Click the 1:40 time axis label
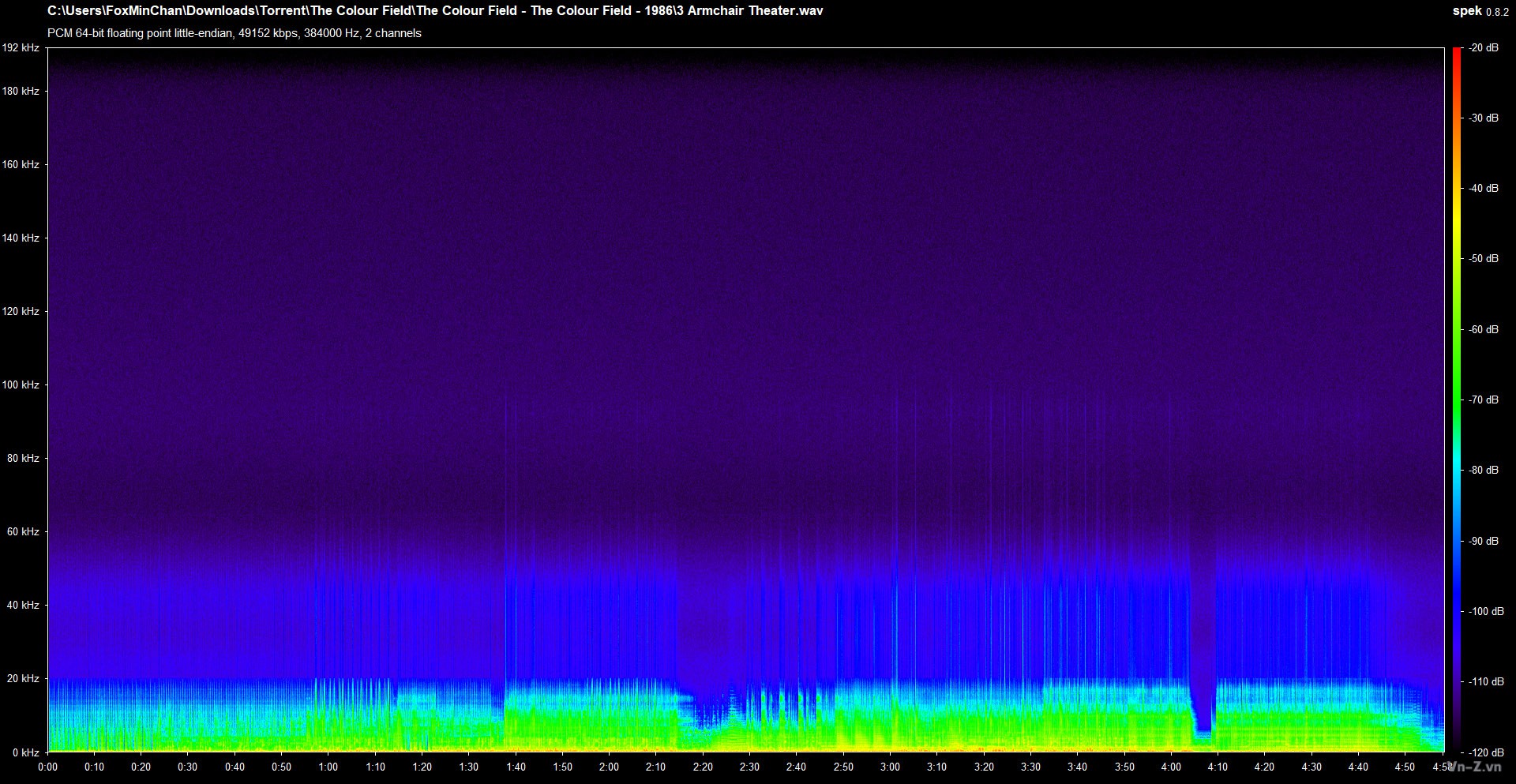 pos(516,767)
